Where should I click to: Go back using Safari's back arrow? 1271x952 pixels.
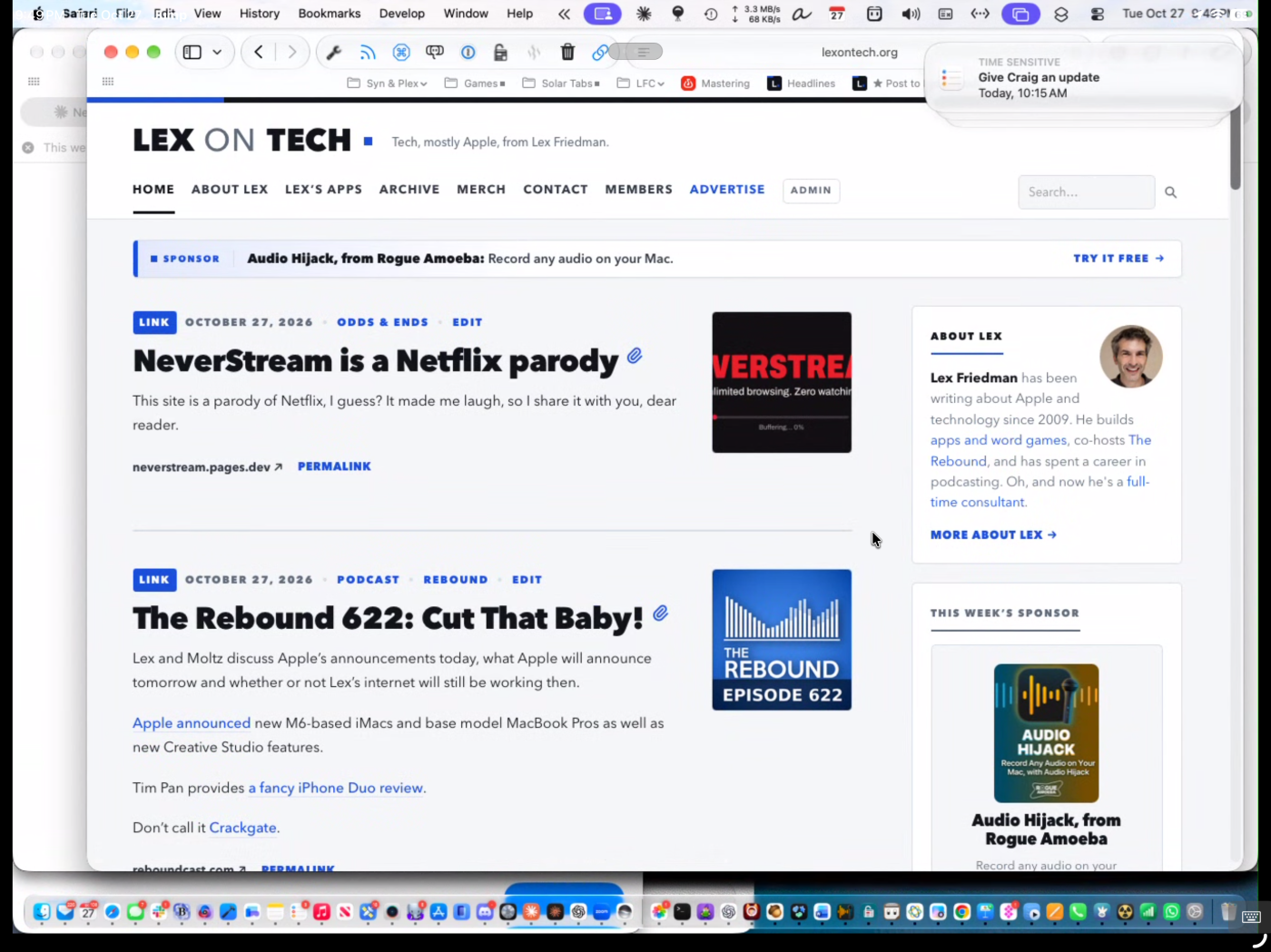click(x=259, y=53)
